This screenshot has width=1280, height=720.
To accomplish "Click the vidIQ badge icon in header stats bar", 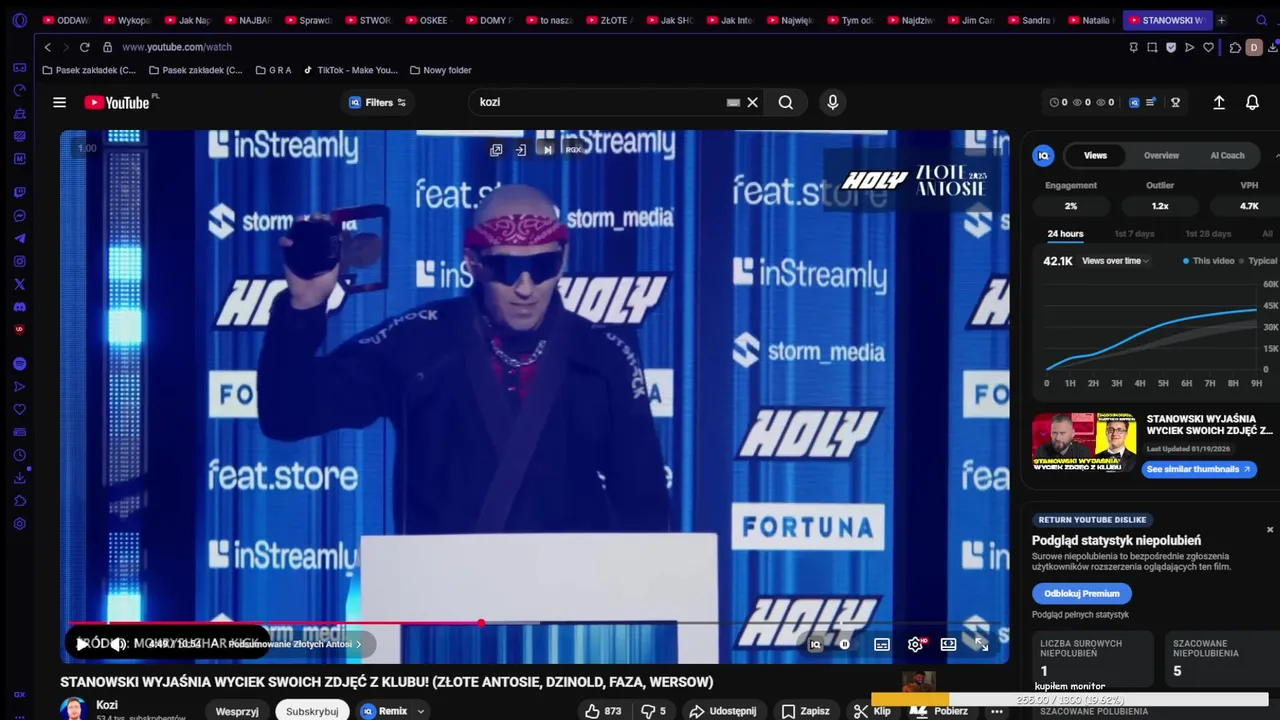I will 1135,102.
